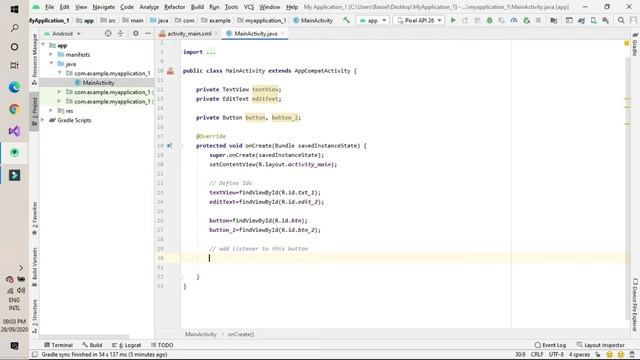Toggle the Gradle panel on right edge
640x360 pixels.
click(635, 44)
